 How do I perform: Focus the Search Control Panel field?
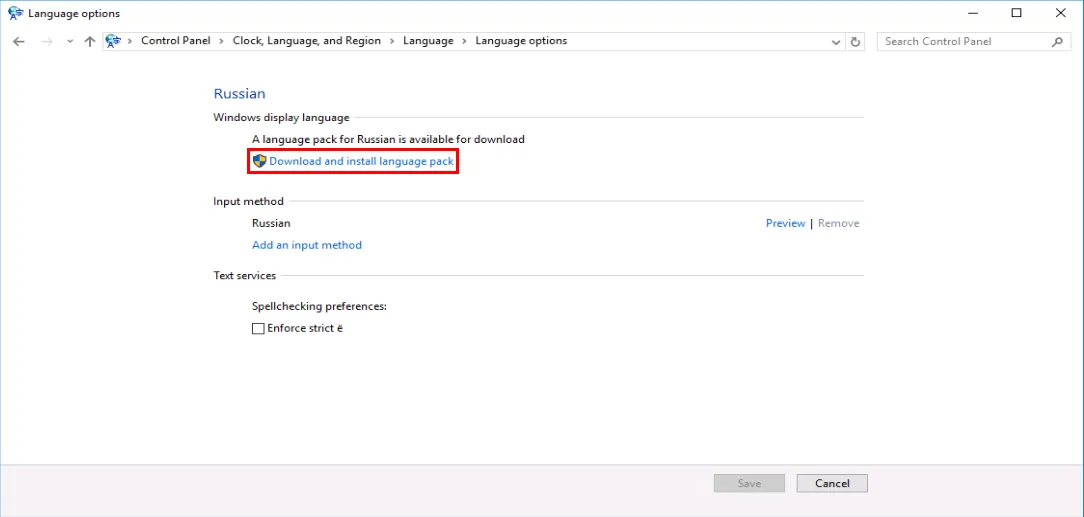point(965,42)
